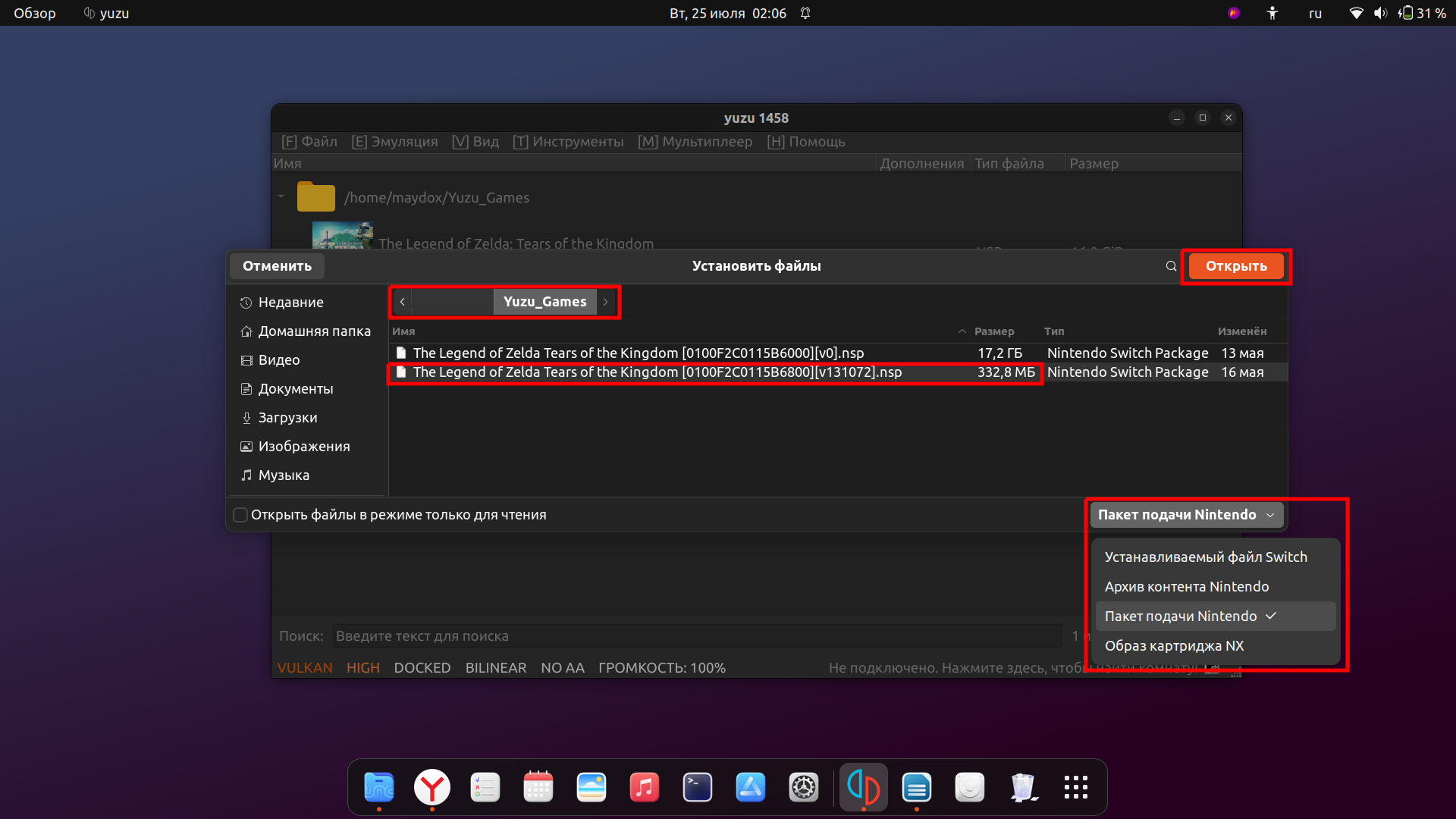Click the yellow Yuzu_Games folder icon in yuzu window
Screen dimensions: 1456x819
[316, 197]
